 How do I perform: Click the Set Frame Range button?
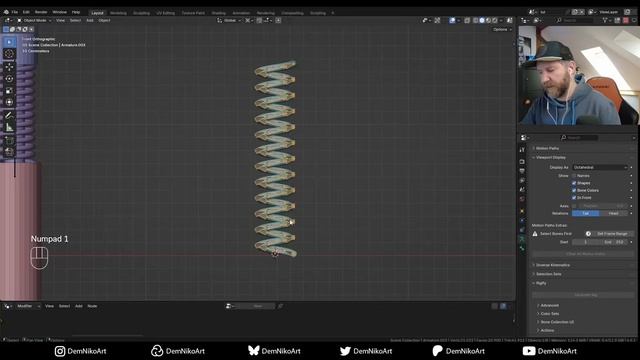coord(612,234)
